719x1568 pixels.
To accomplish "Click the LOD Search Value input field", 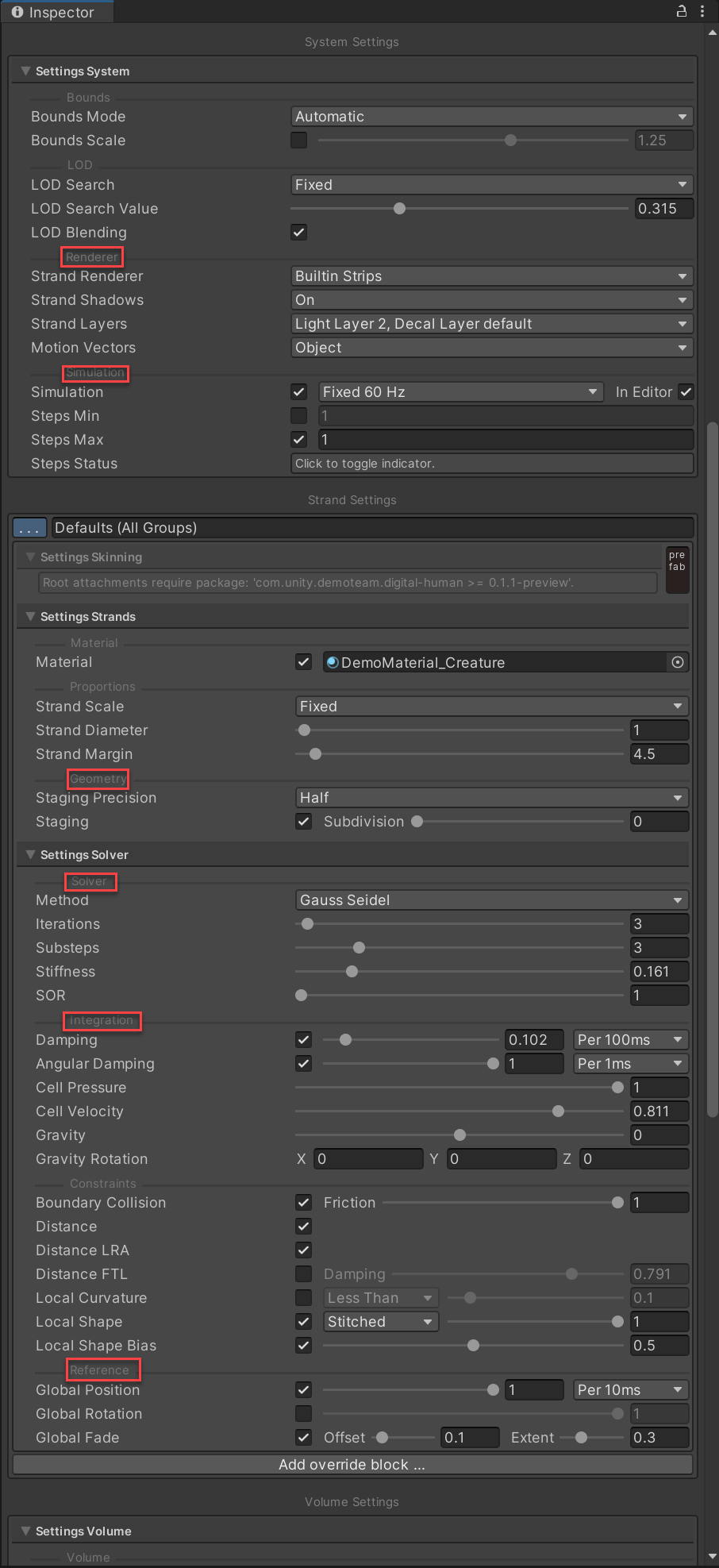I will tap(663, 209).
